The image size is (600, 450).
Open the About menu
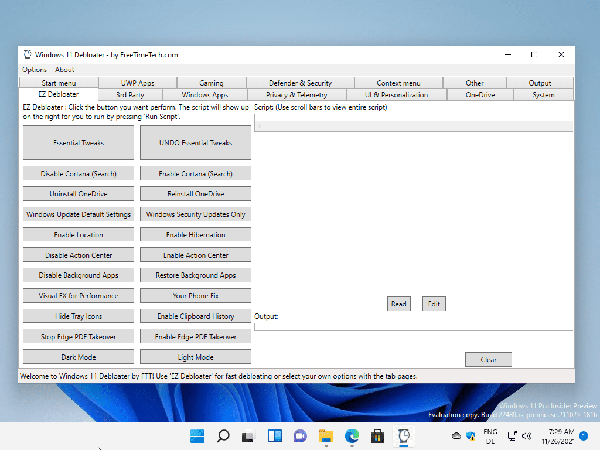pos(64,70)
